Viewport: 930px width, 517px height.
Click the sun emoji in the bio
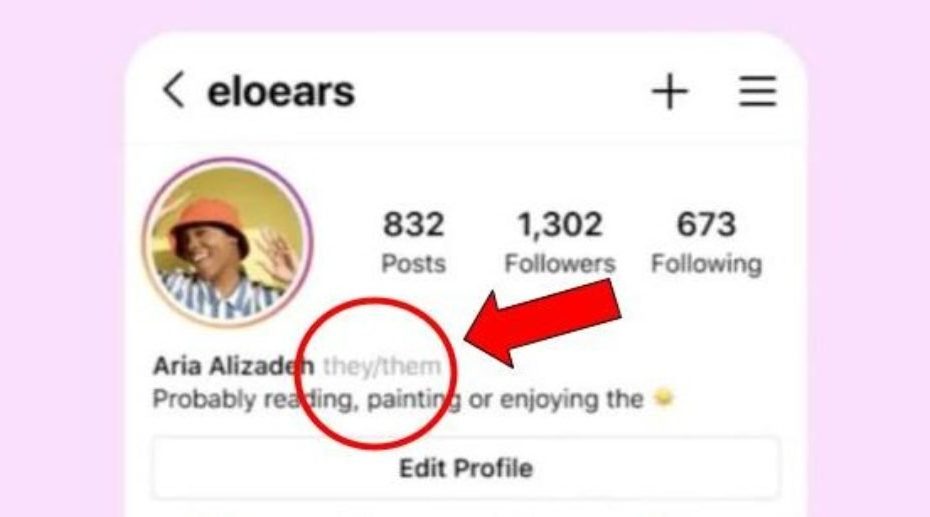coord(664,397)
